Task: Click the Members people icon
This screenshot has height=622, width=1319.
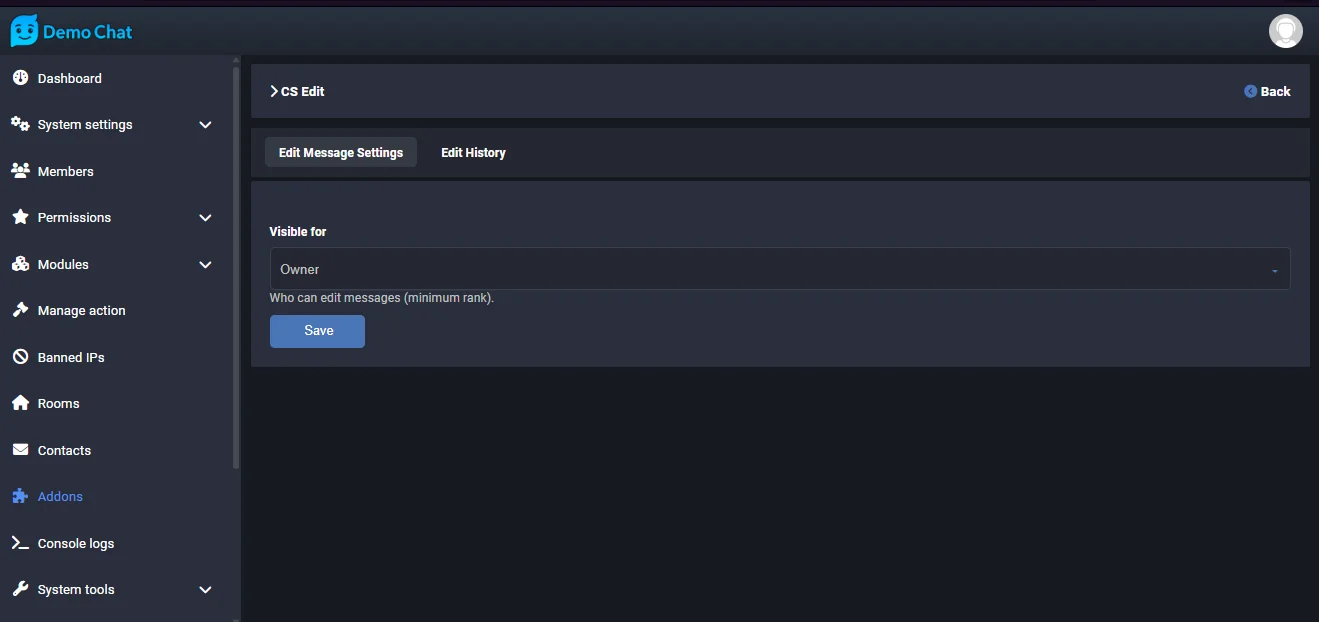Action: [x=20, y=171]
